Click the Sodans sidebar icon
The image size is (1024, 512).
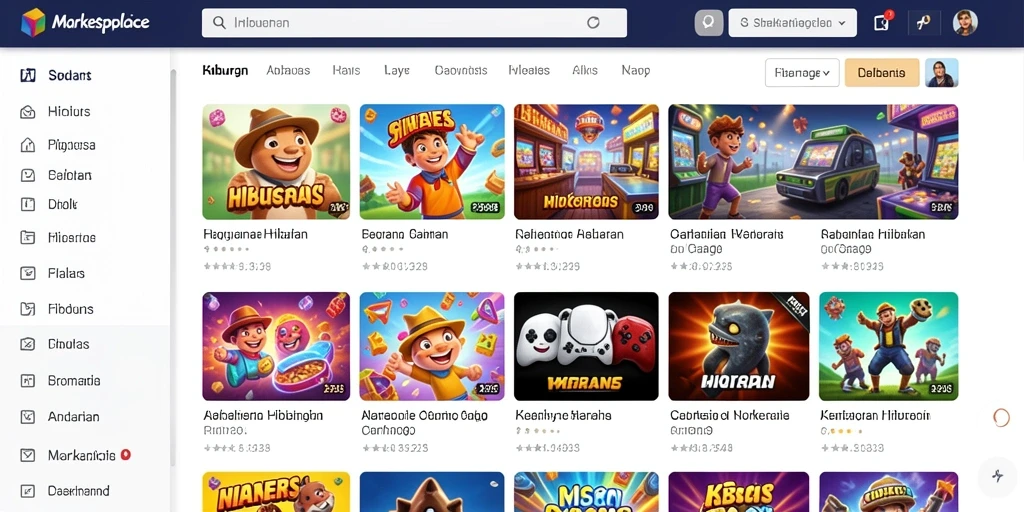pyautogui.click(x=28, y=75)
